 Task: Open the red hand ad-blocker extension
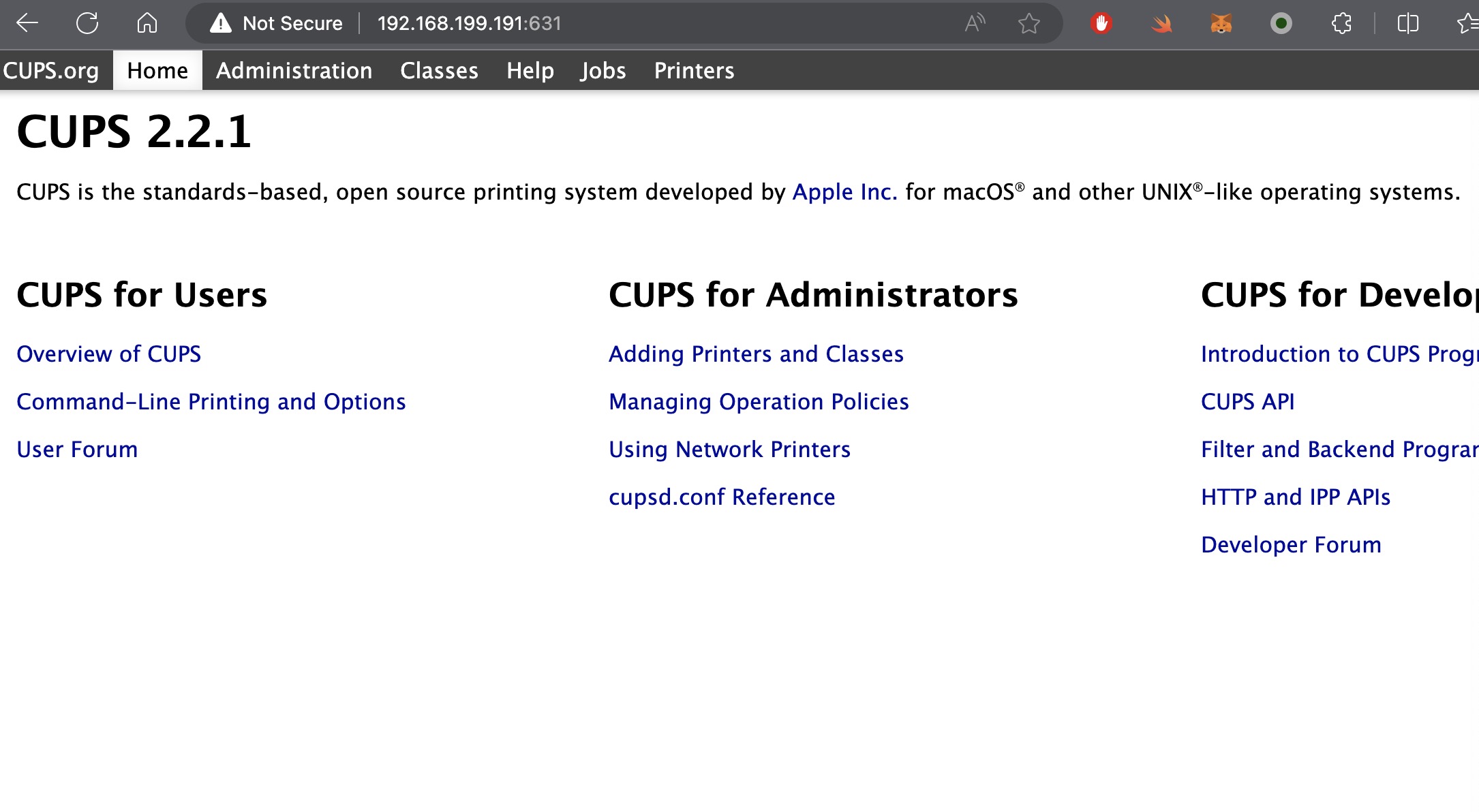(x=1101, y=23)
